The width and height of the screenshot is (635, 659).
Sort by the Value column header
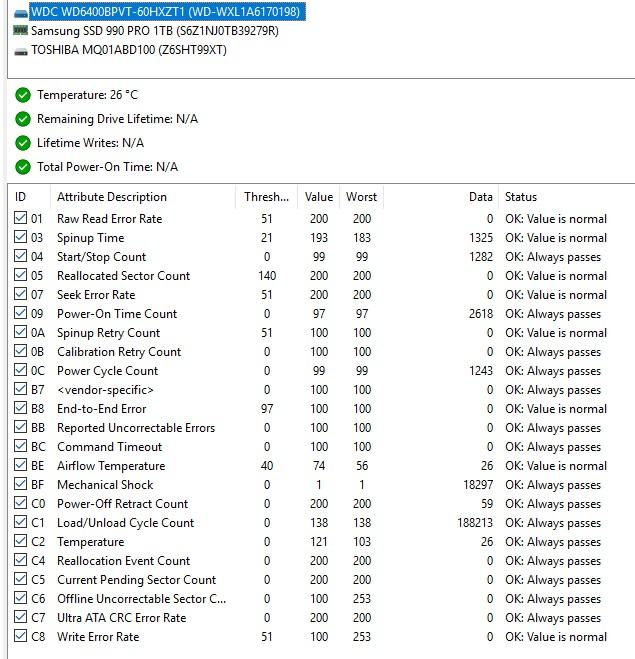(x=319, y=197)
